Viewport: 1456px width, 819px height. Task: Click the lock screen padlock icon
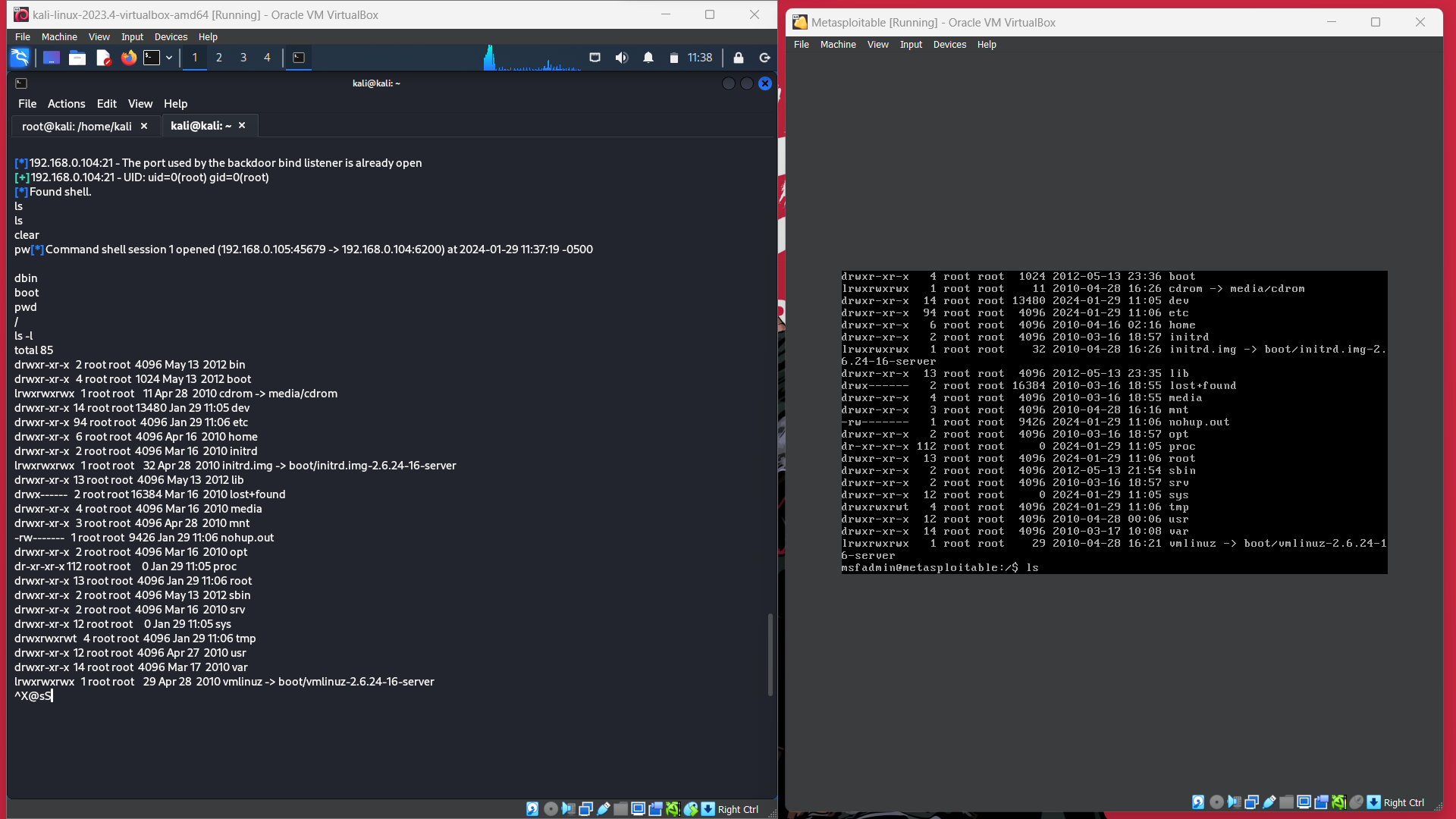[738, 58]
